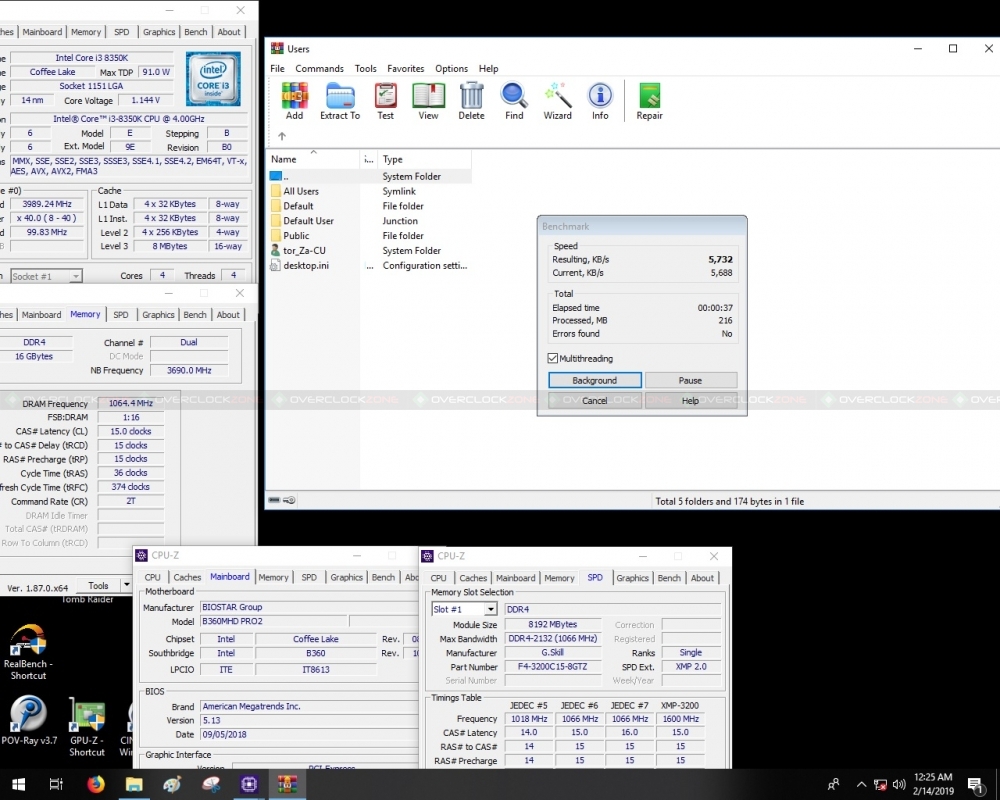Switch to About tab in top CPU-Z window
Image resolution: width=1000 pixels, height=800 pixels.
pyautogui.click(x=229, y=32)
